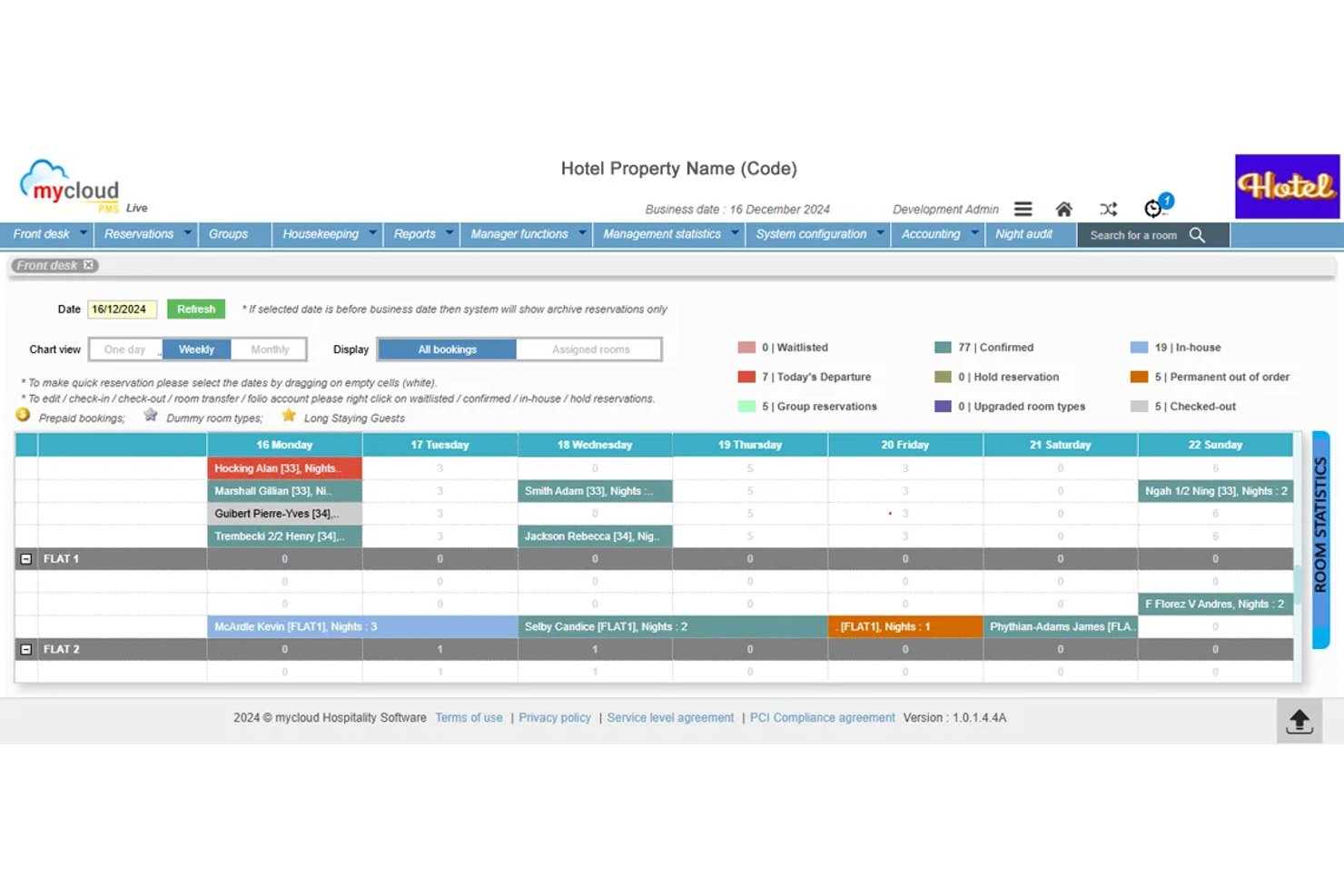The width and height of the screenshot is (1344, 896).
Task: Select the Hocking Alan booking
Action: point(284,468)
